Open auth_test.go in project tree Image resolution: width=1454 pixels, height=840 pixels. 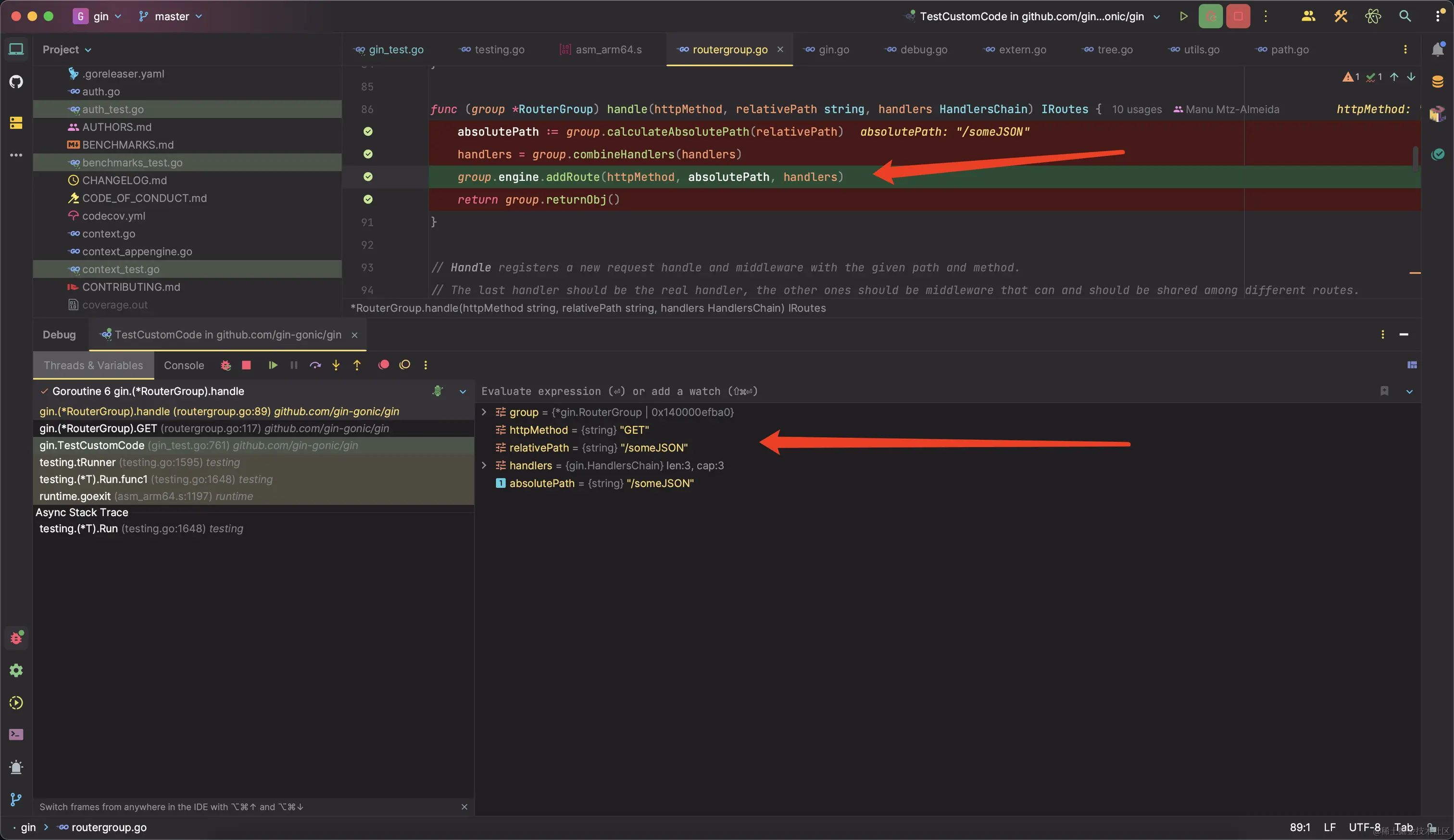click(113, 109)
